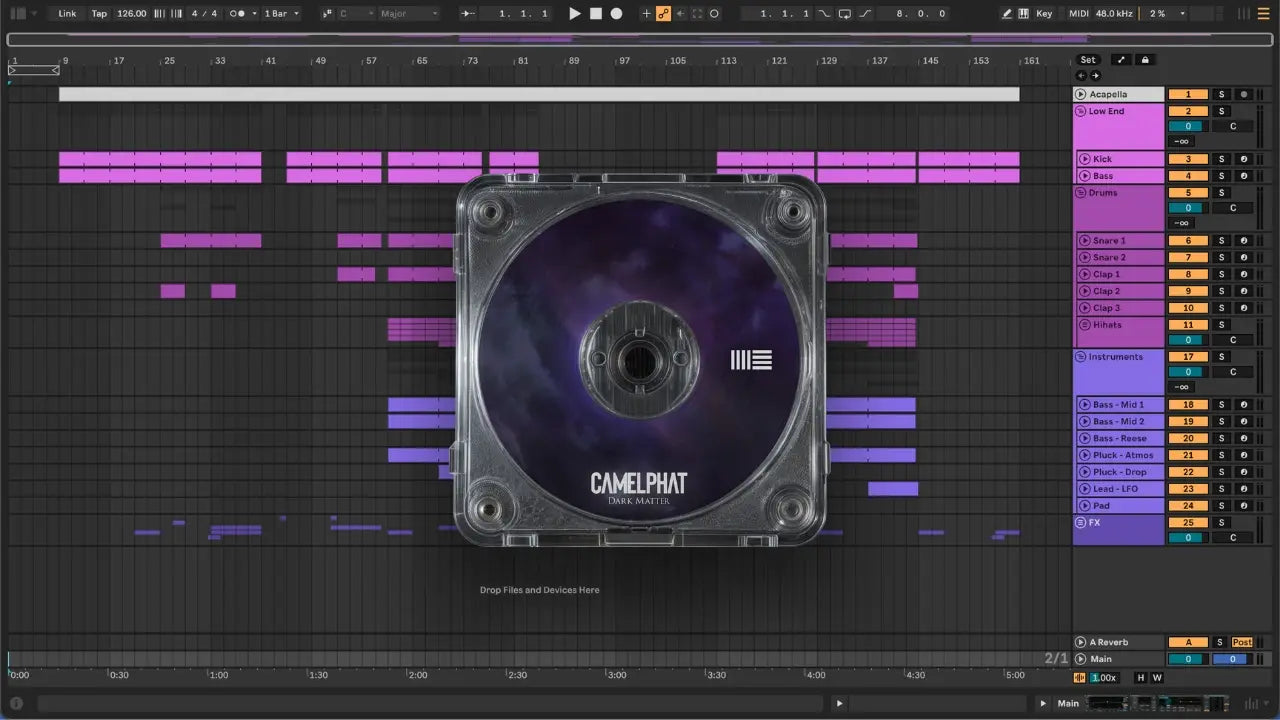Toggle Draw Mode pencil icon
This screenshot has height=720, width=1280.
(x=1007, y=14)
